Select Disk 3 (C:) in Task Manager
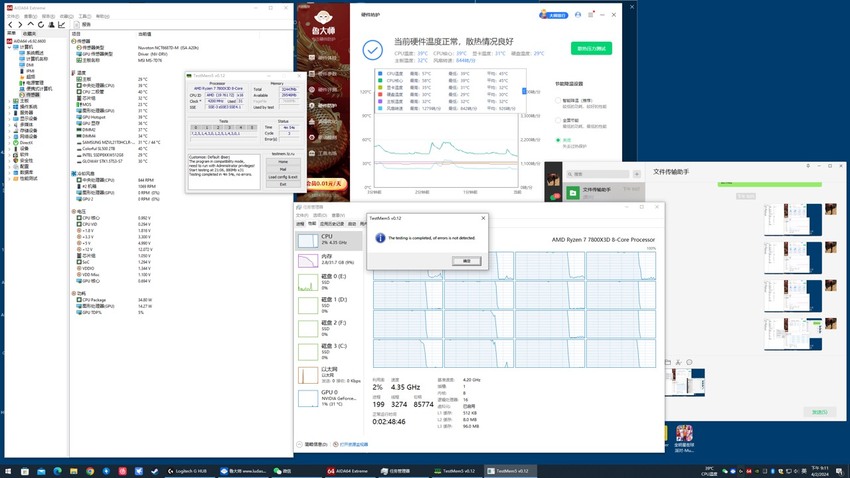Image resolution: width=850 pixels, height=478 pixels. click(329, 352)
